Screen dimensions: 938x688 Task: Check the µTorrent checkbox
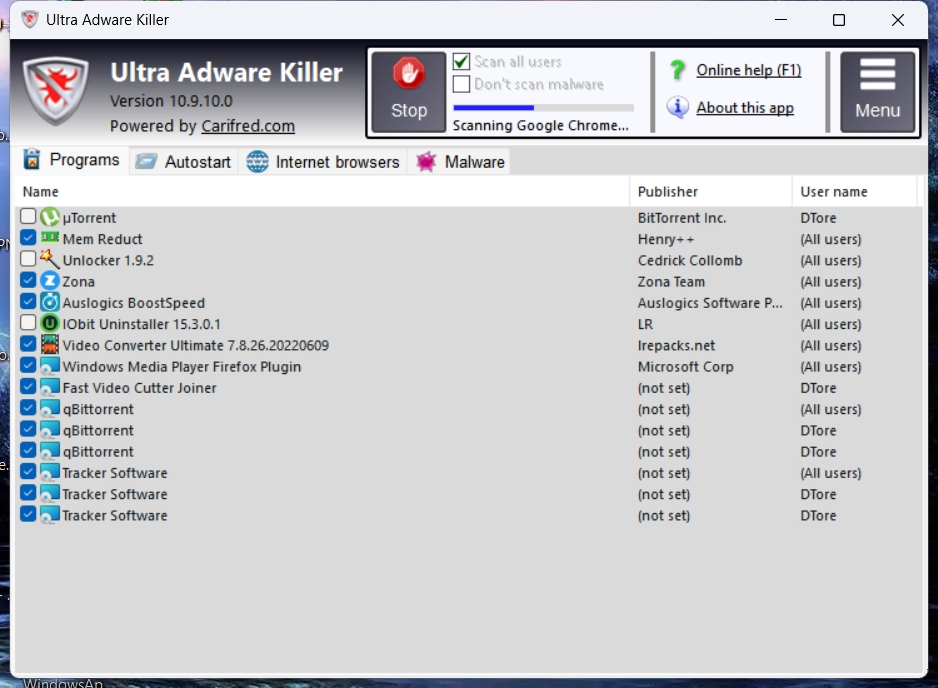coord(28,216)
